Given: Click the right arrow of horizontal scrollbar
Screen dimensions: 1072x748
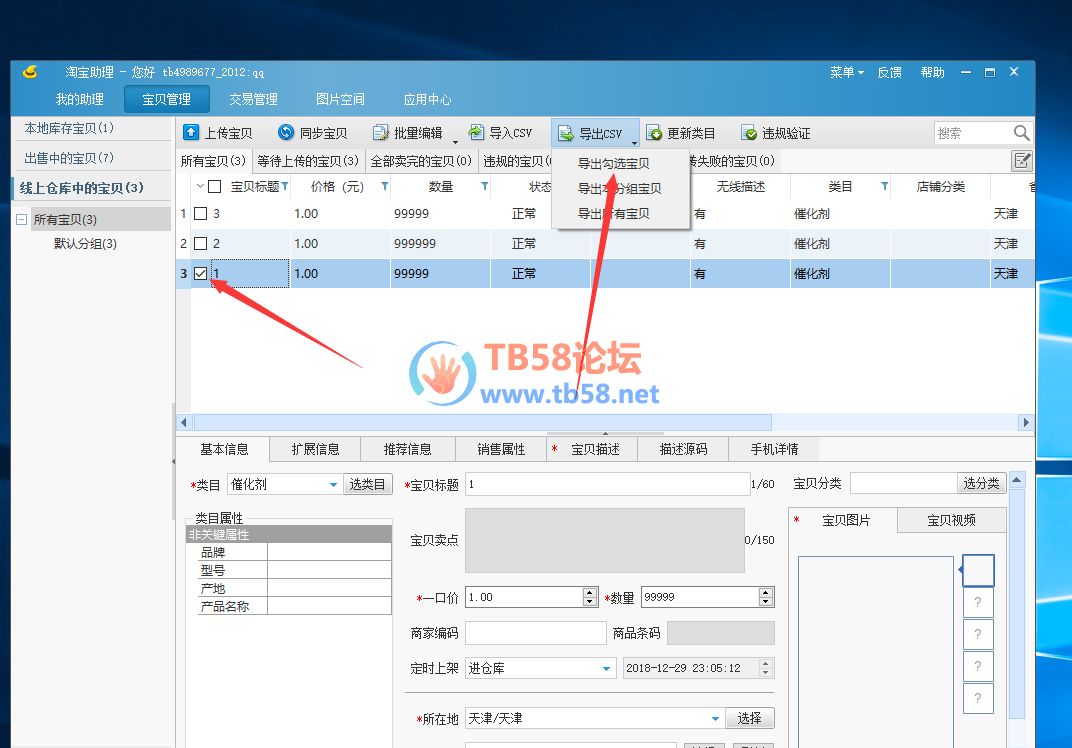Looking at the screenshot, I should pyautogui.click(x=1026, y=423).
